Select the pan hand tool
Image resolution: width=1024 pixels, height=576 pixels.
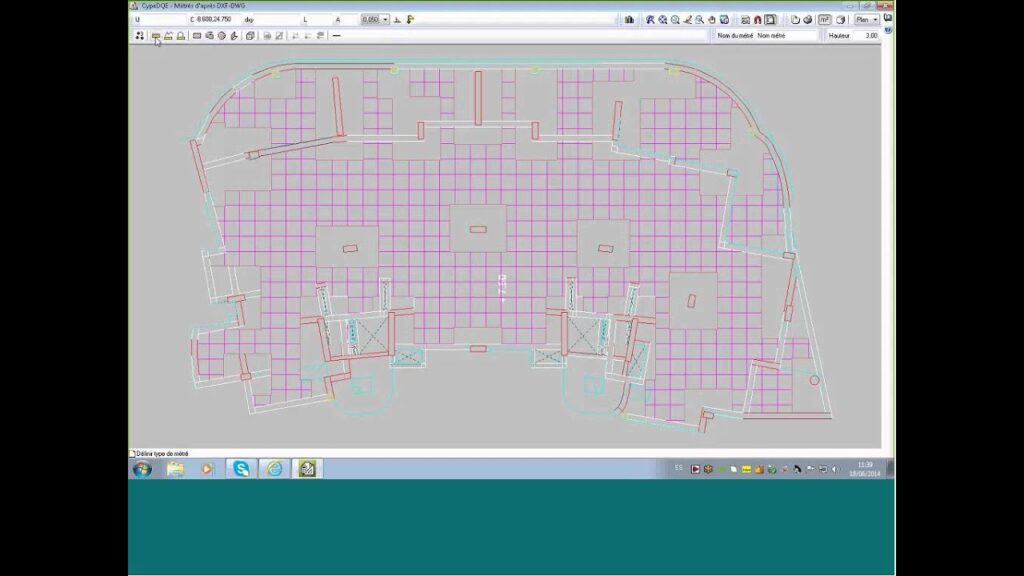(712, 19)
